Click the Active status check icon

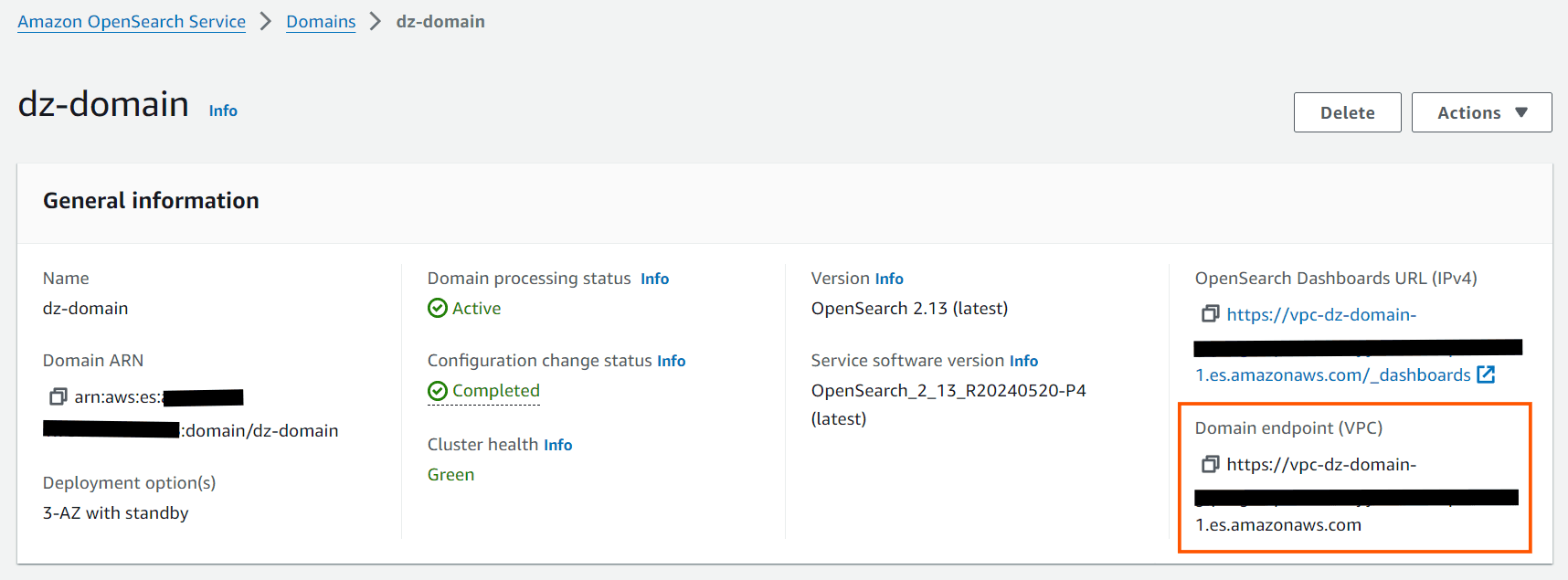(438, 308)
